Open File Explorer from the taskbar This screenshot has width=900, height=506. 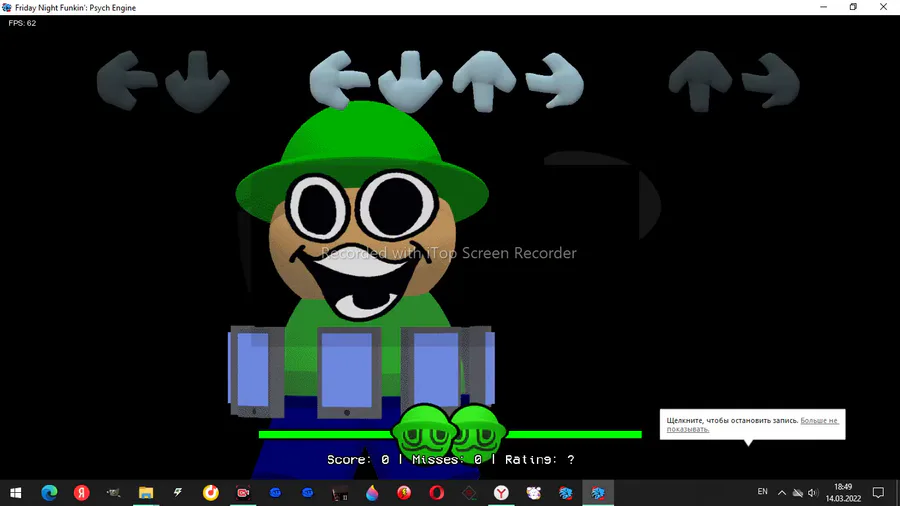(146, 493)
